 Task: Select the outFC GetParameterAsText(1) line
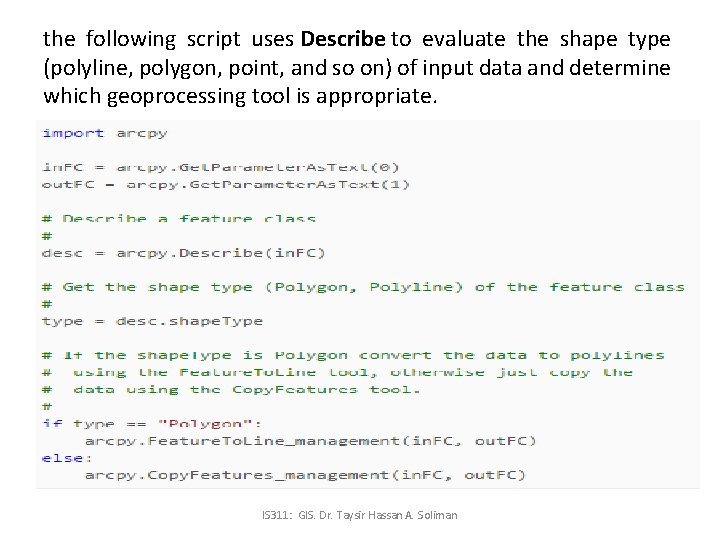click(x=225, y=184)
